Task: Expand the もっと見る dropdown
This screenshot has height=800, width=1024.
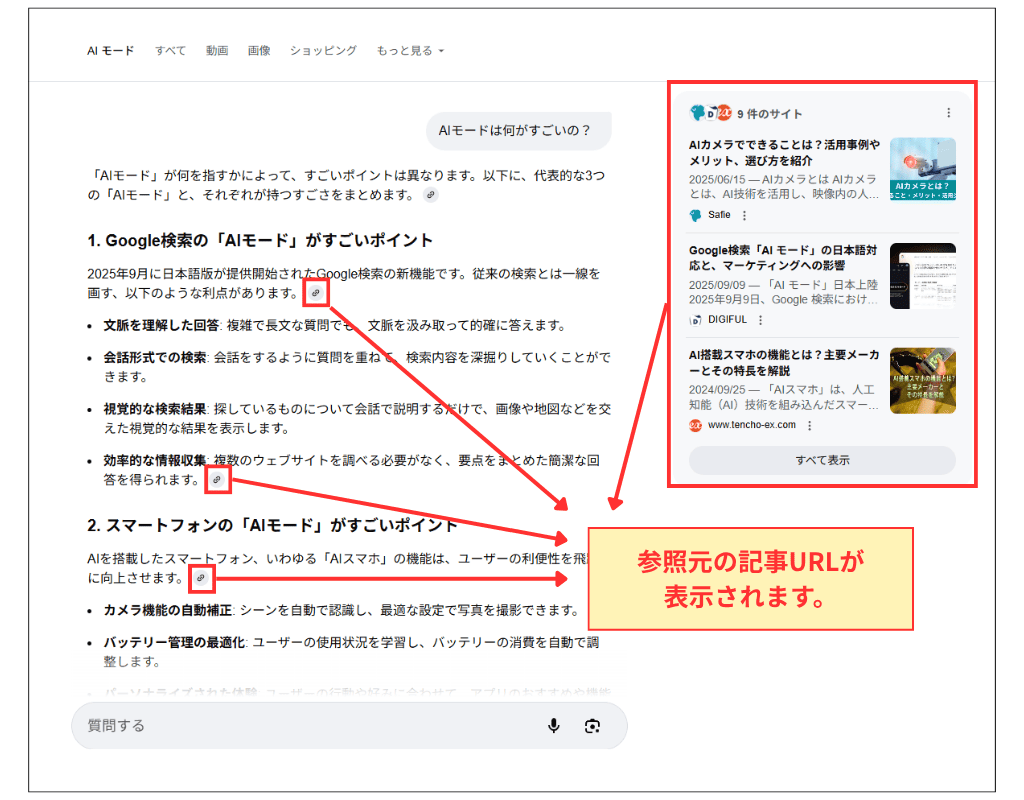Action: (x=410, y=51)
